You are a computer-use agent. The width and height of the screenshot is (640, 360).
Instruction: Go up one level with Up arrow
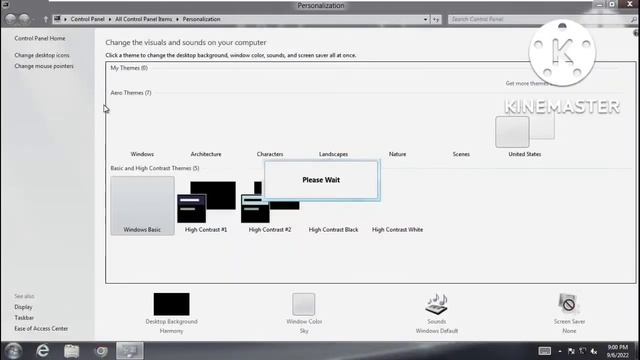point(46,19)
